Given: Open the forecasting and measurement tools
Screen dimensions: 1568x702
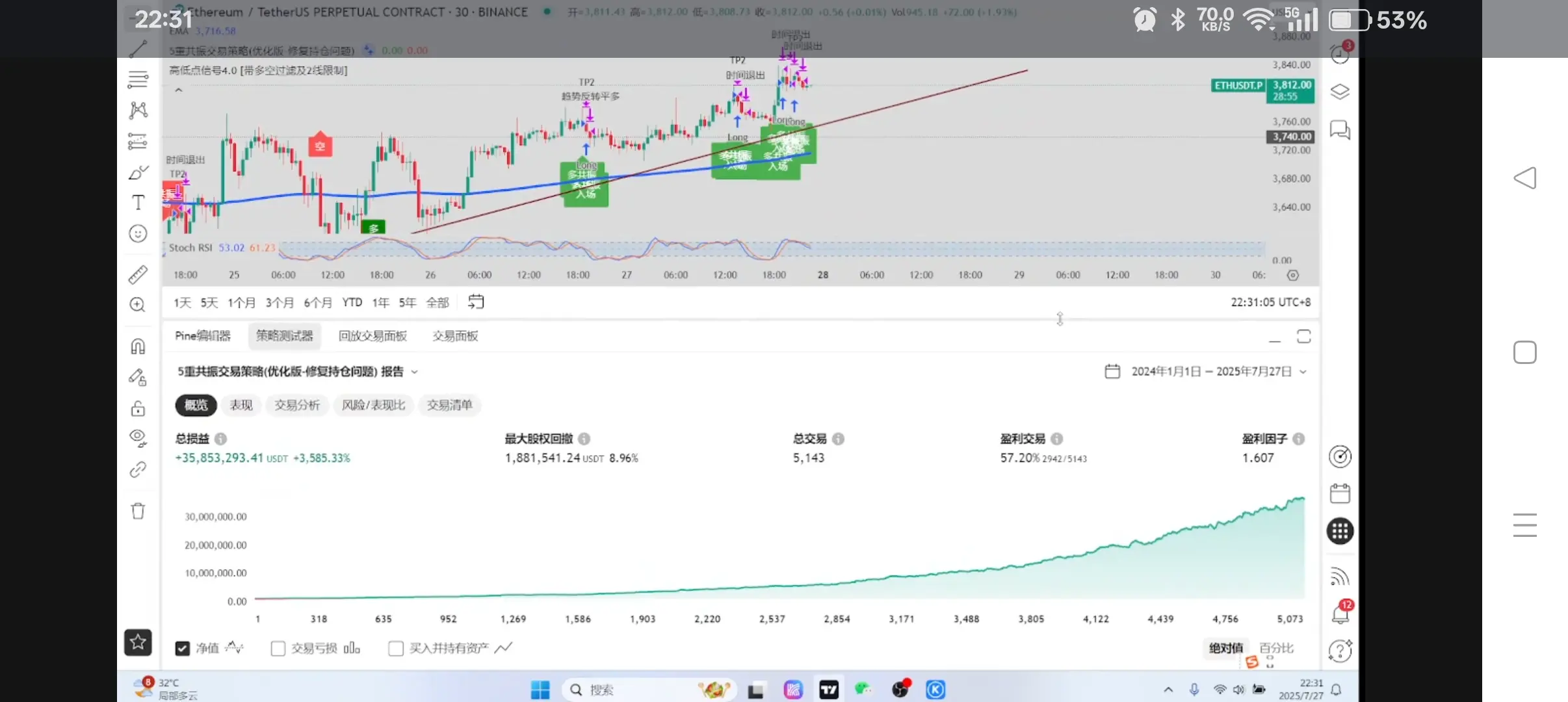Looking at the screenshot, I should coord(138,141).
